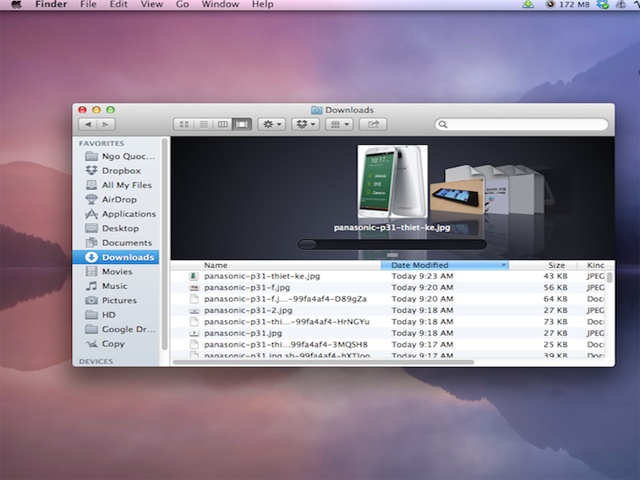Sort by Name column header
The height and width of the screenshot is (480, 640).
(276, 265)
